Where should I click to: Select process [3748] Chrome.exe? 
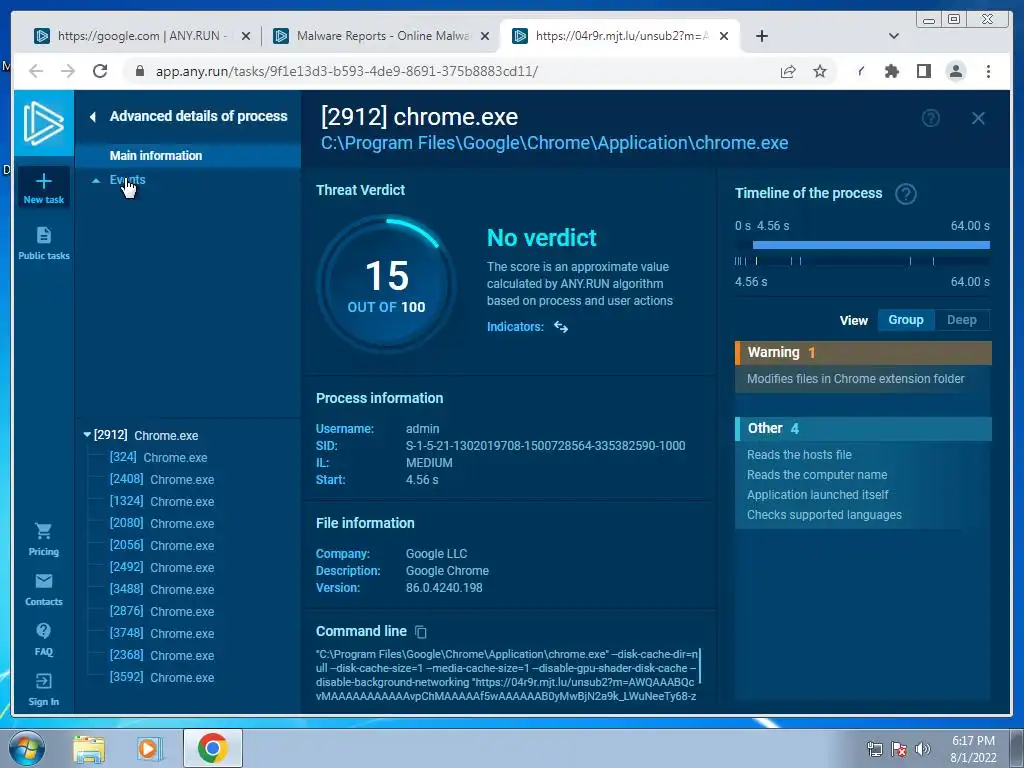pyautogui.click(x=162, y=633)
